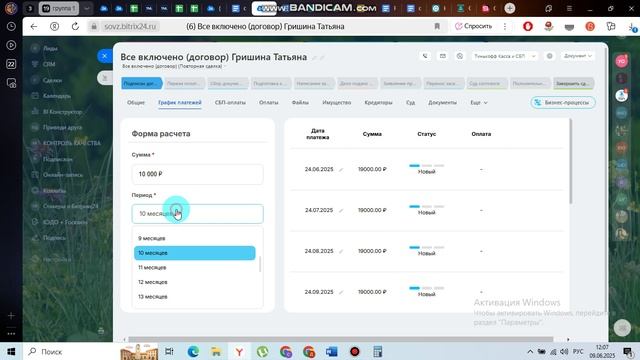Click the sovz.bitrix24.ru address field

(x=130, y=27)
